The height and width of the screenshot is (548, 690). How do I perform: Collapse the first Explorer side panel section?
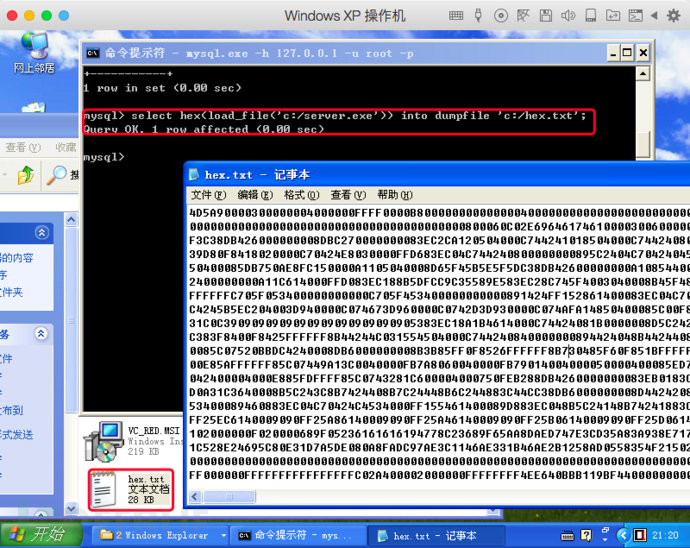(42, 232)
